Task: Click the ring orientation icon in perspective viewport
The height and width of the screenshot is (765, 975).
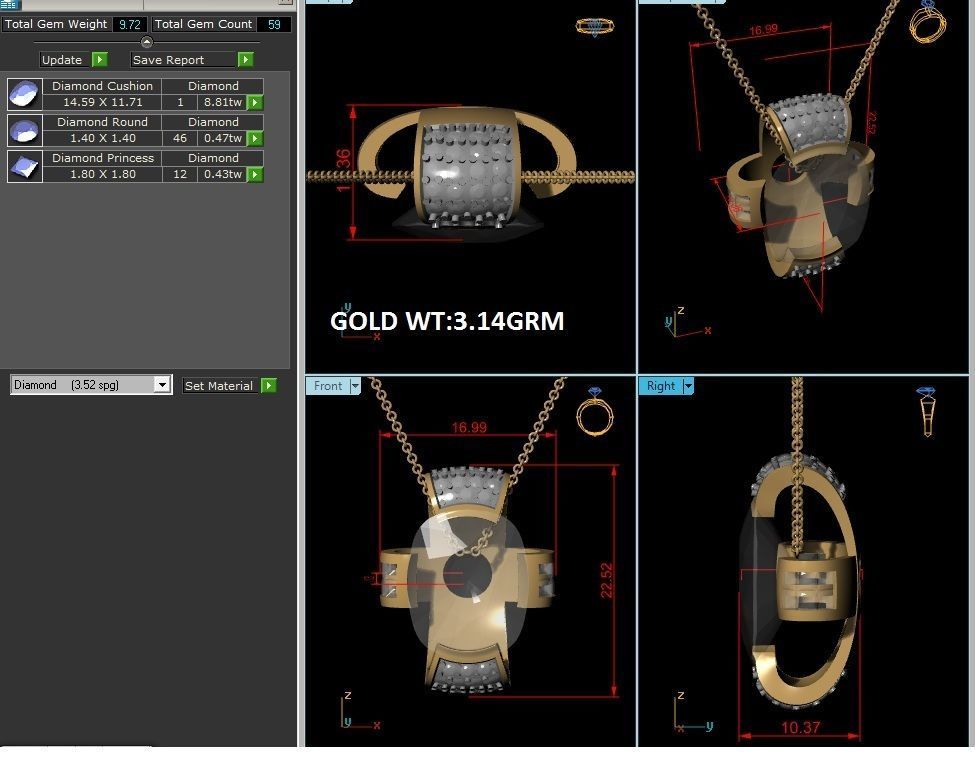Action: pos(928,22)
